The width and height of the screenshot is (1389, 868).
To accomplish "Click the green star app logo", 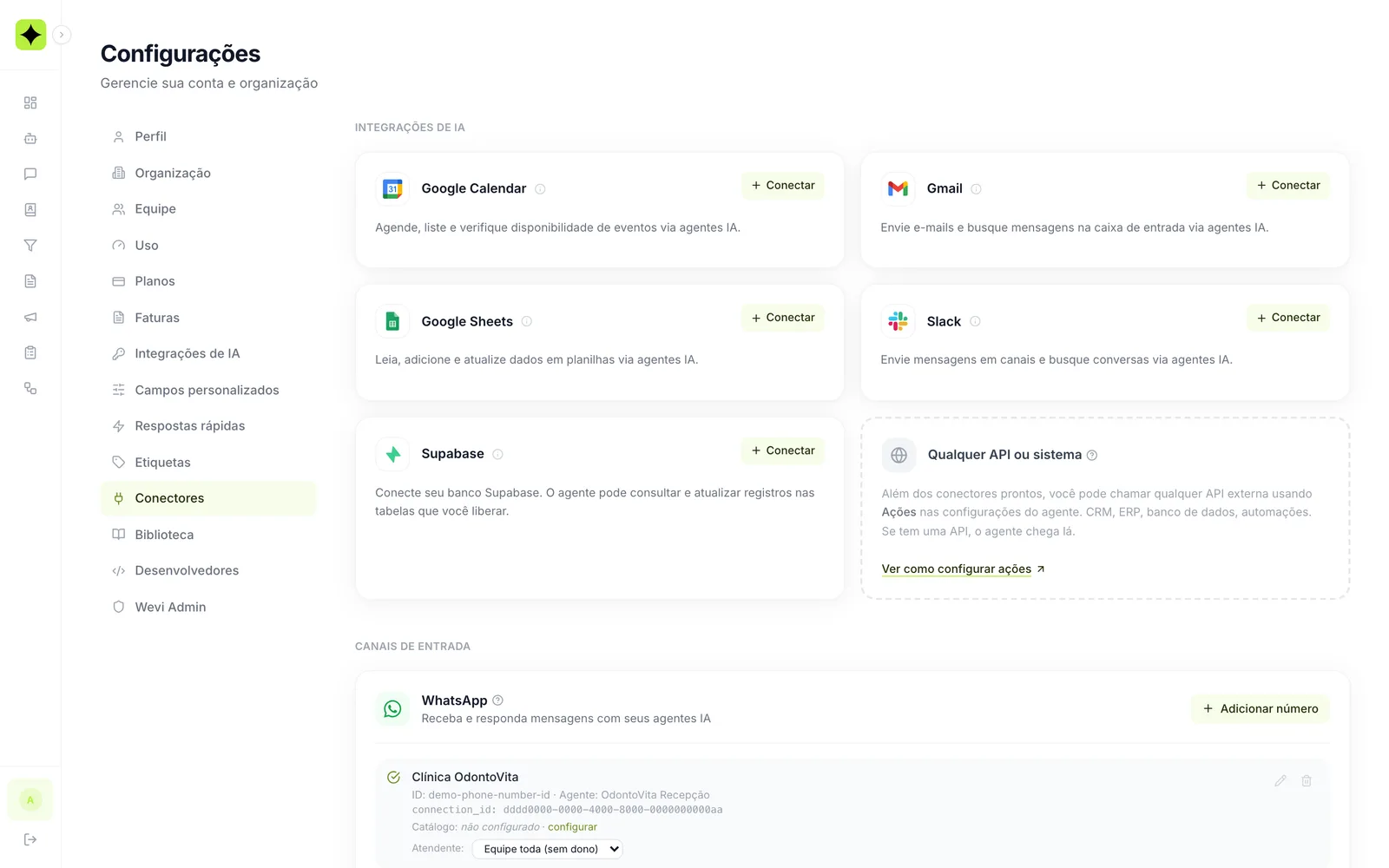I will 30,35.
